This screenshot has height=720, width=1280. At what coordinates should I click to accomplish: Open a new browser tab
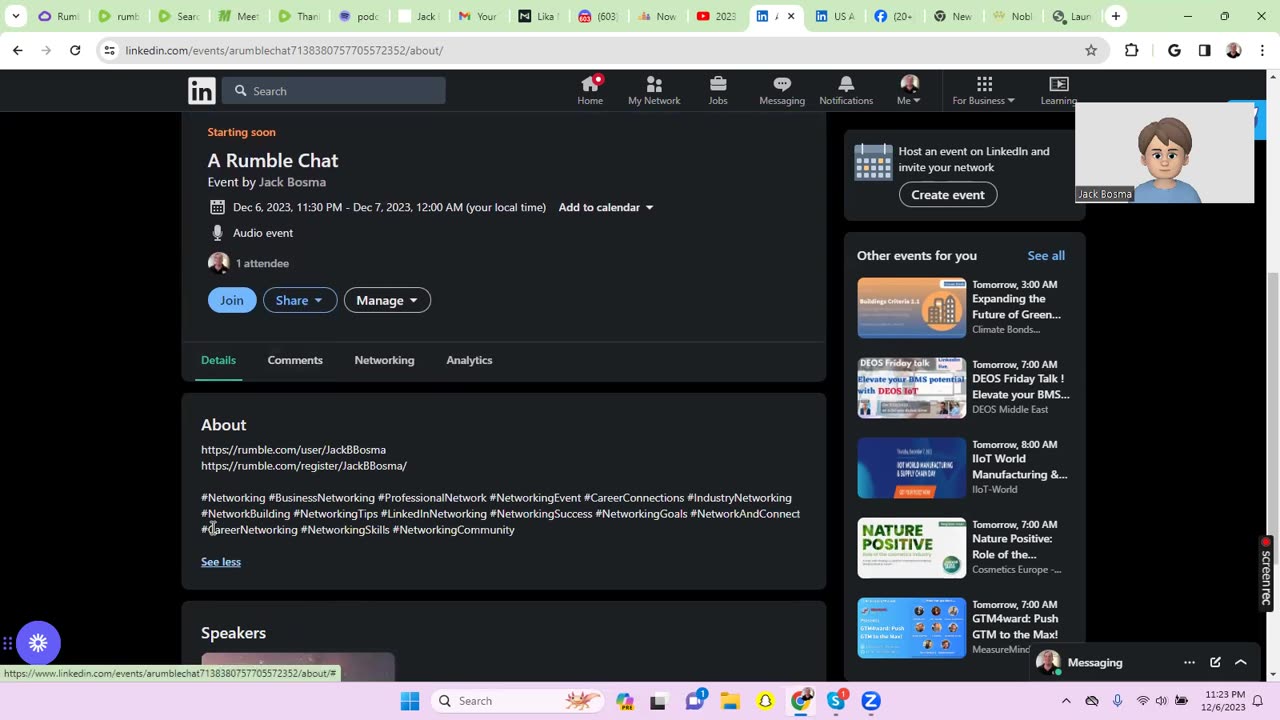click(x=1116, y=16)
